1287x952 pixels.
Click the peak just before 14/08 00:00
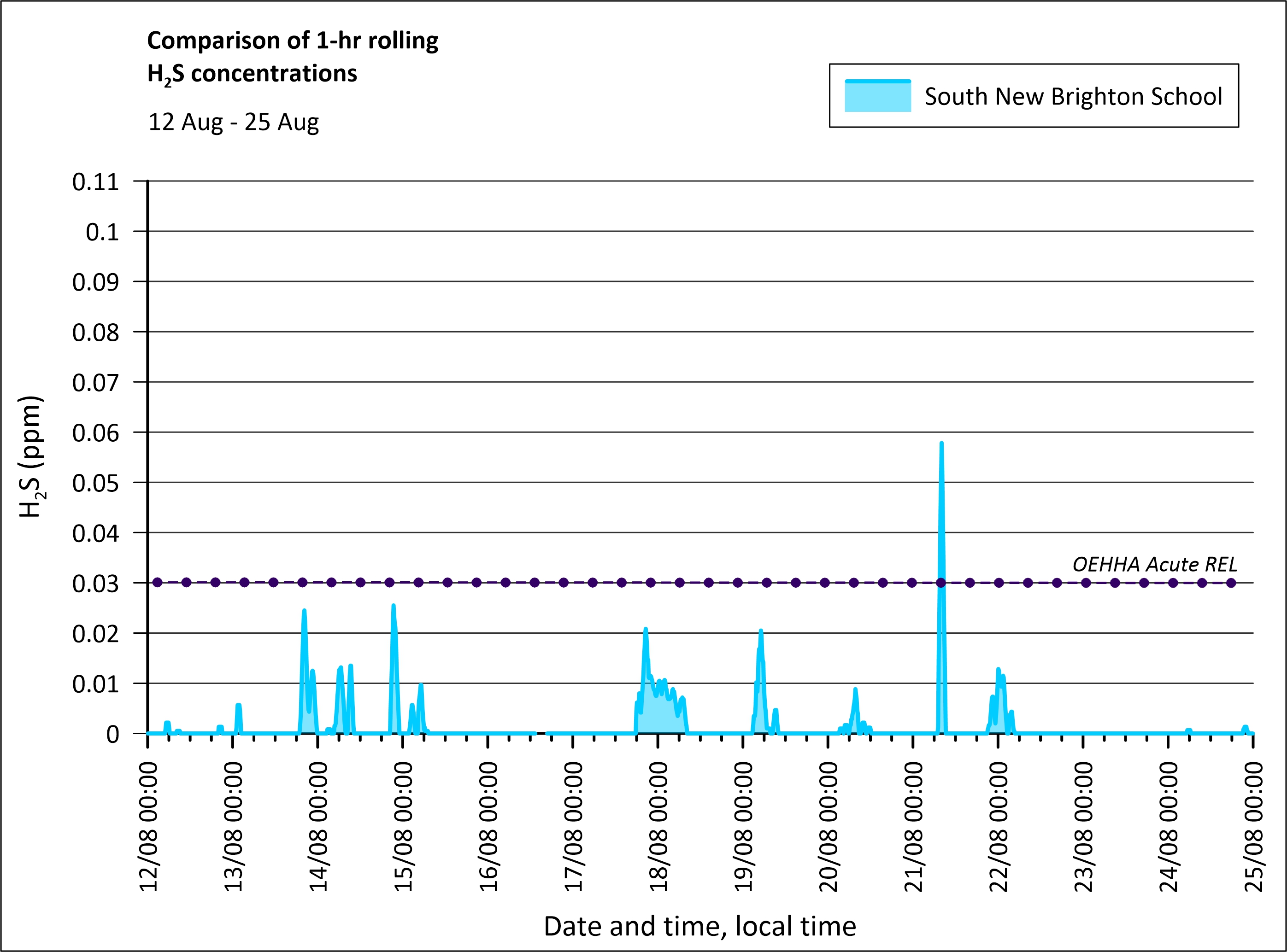pos(304,612)
